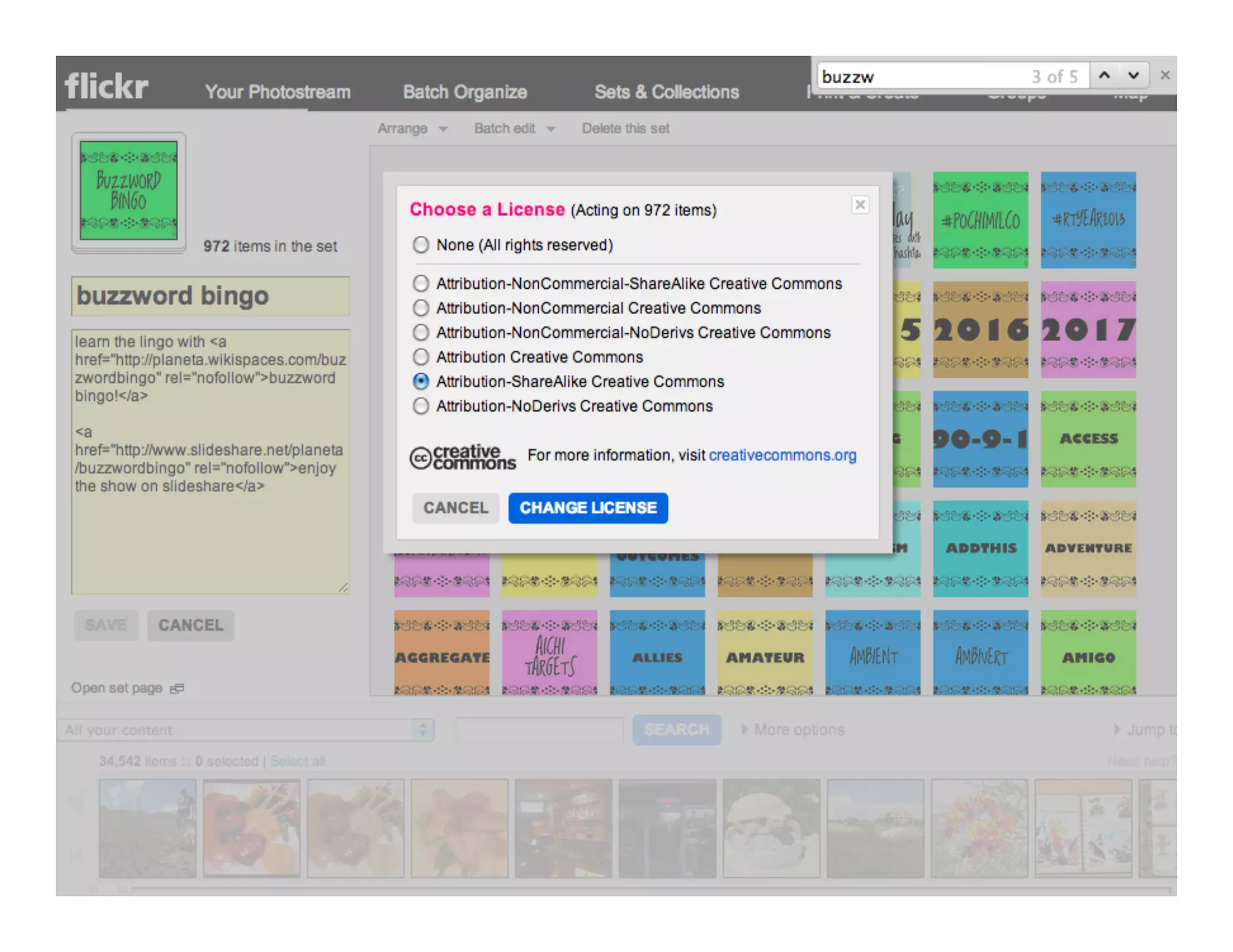Click the Open set page popup icon

[x=177, y=688]
